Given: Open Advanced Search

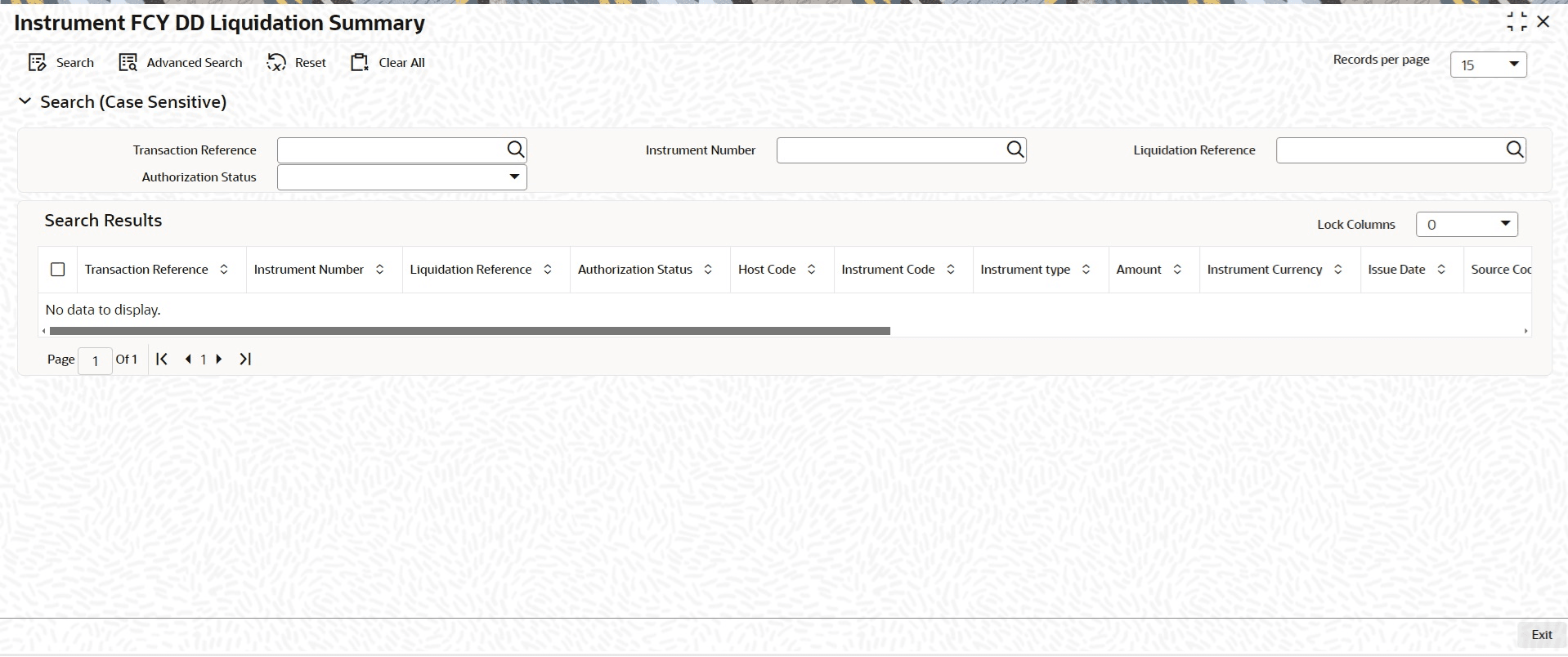Looking at the screenshot, I should click(181, 63).
